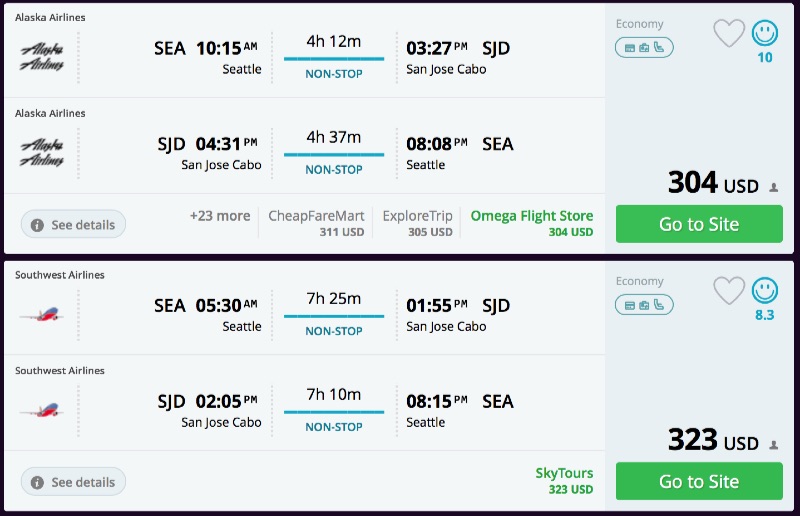Click the Southwest plane logo on outbound flight
Viewport: 800px width, 516px height.
[41, 314]
